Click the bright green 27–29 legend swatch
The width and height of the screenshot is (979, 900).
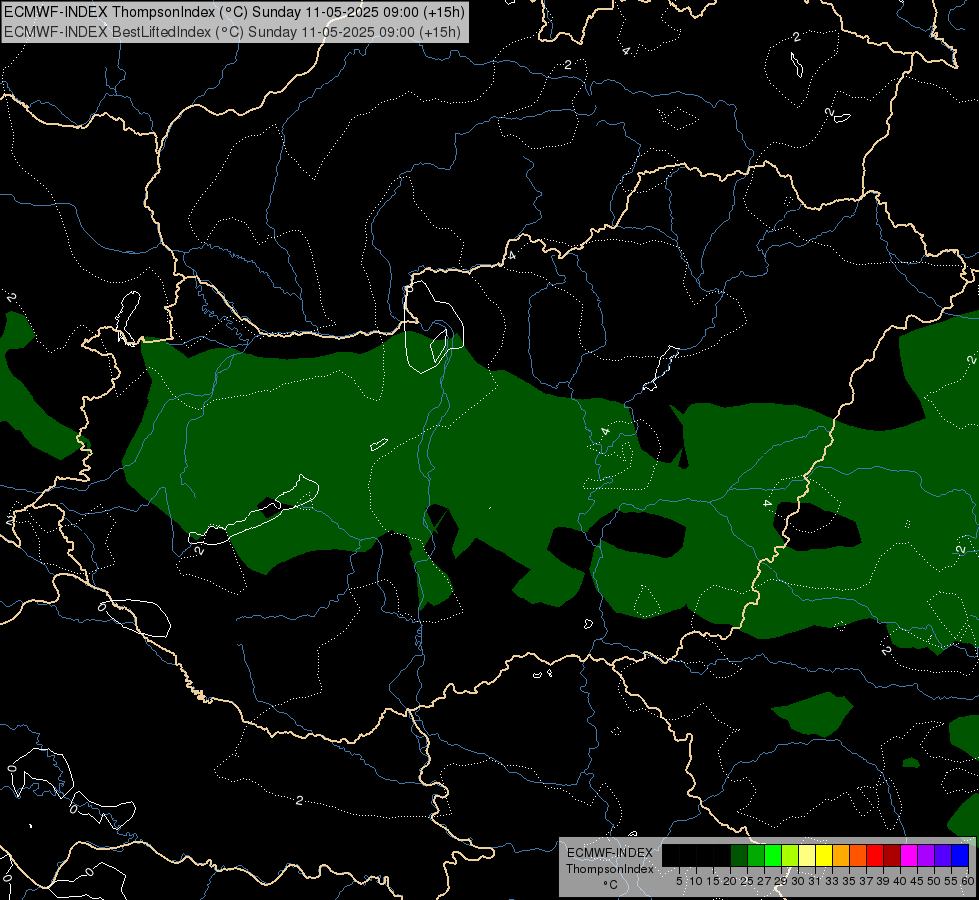point(773,856)
